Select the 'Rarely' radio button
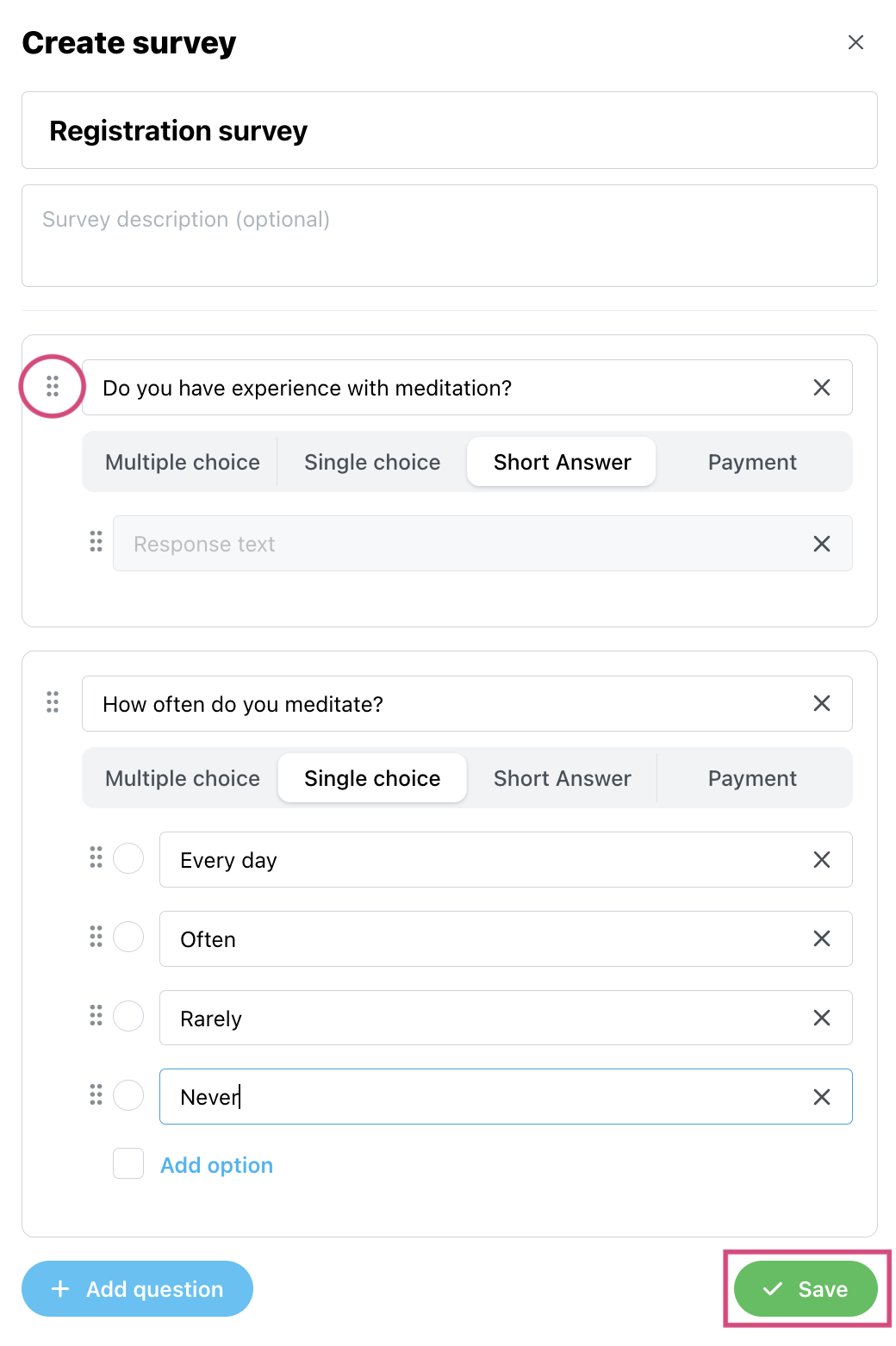This screenshot has width=896, height=1346. pyautogui.click(x=128, y=1016)
